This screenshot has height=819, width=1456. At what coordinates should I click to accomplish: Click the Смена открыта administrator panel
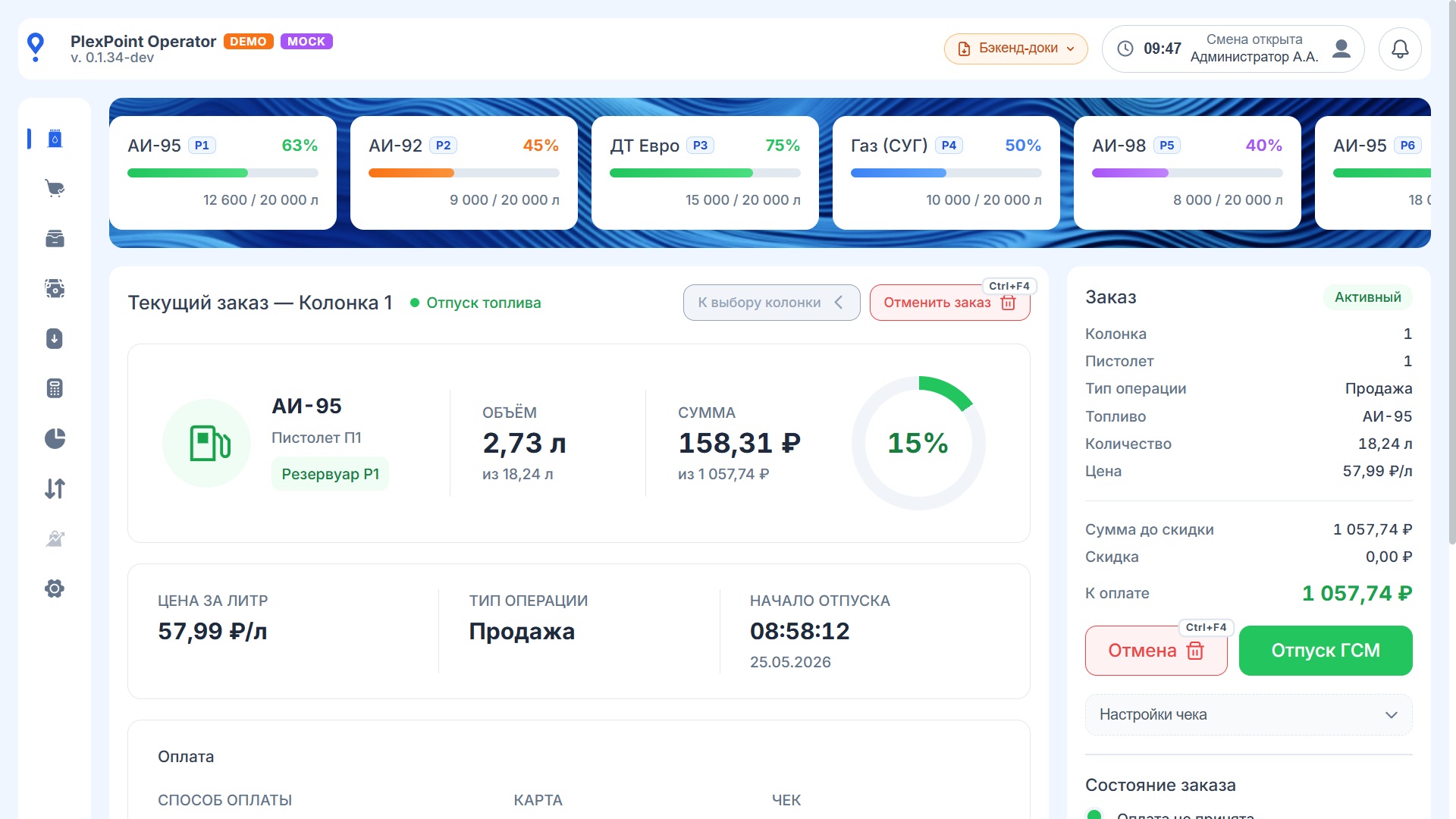(x=1232, y=49)
